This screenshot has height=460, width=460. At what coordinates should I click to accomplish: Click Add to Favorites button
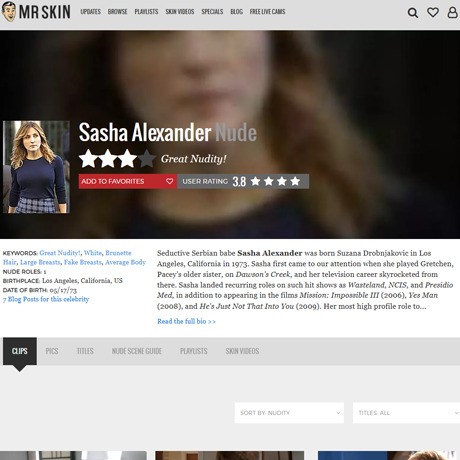[128, 181]
